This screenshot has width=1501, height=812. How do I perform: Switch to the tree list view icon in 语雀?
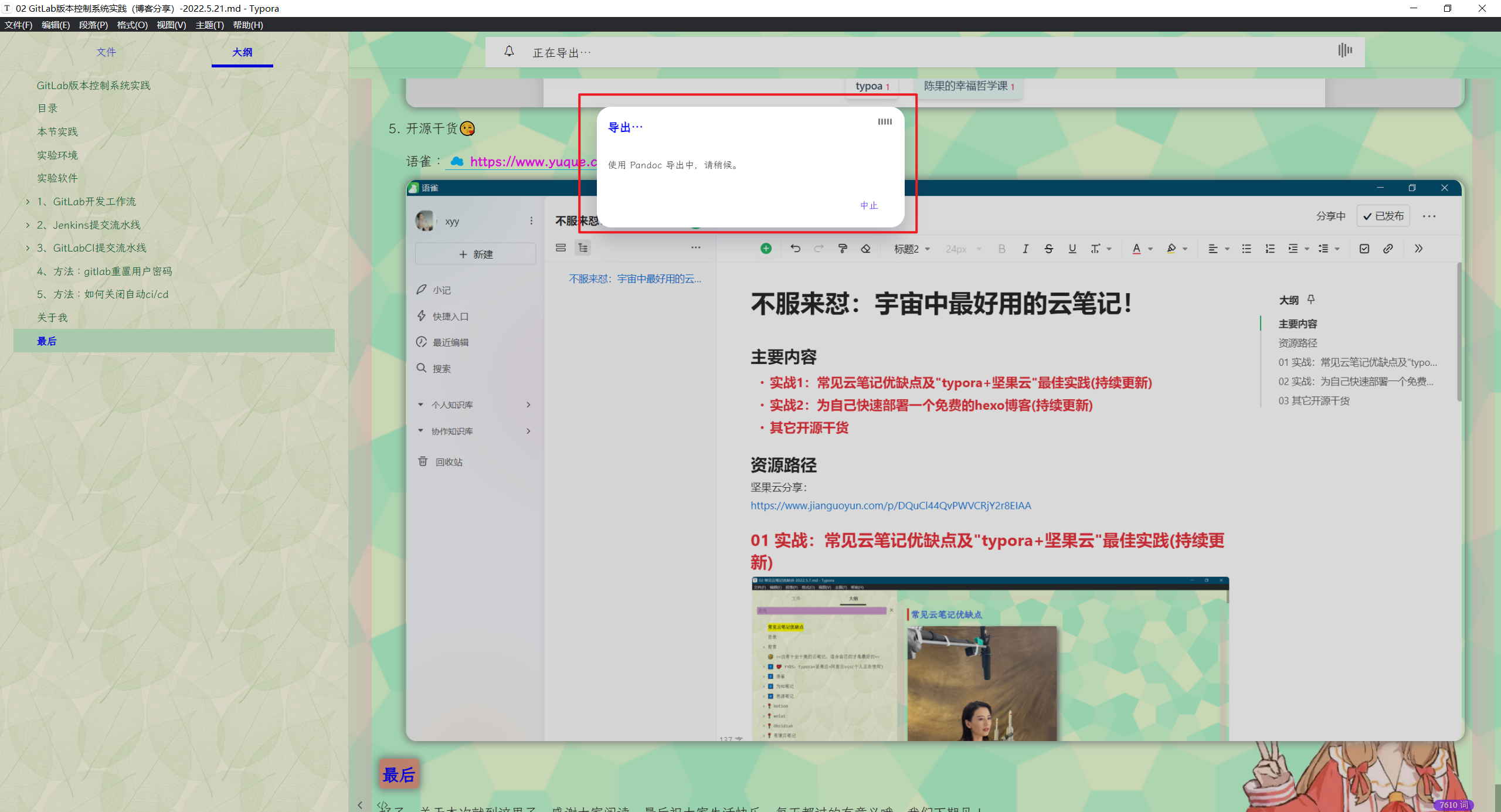(x=583, y=247)
